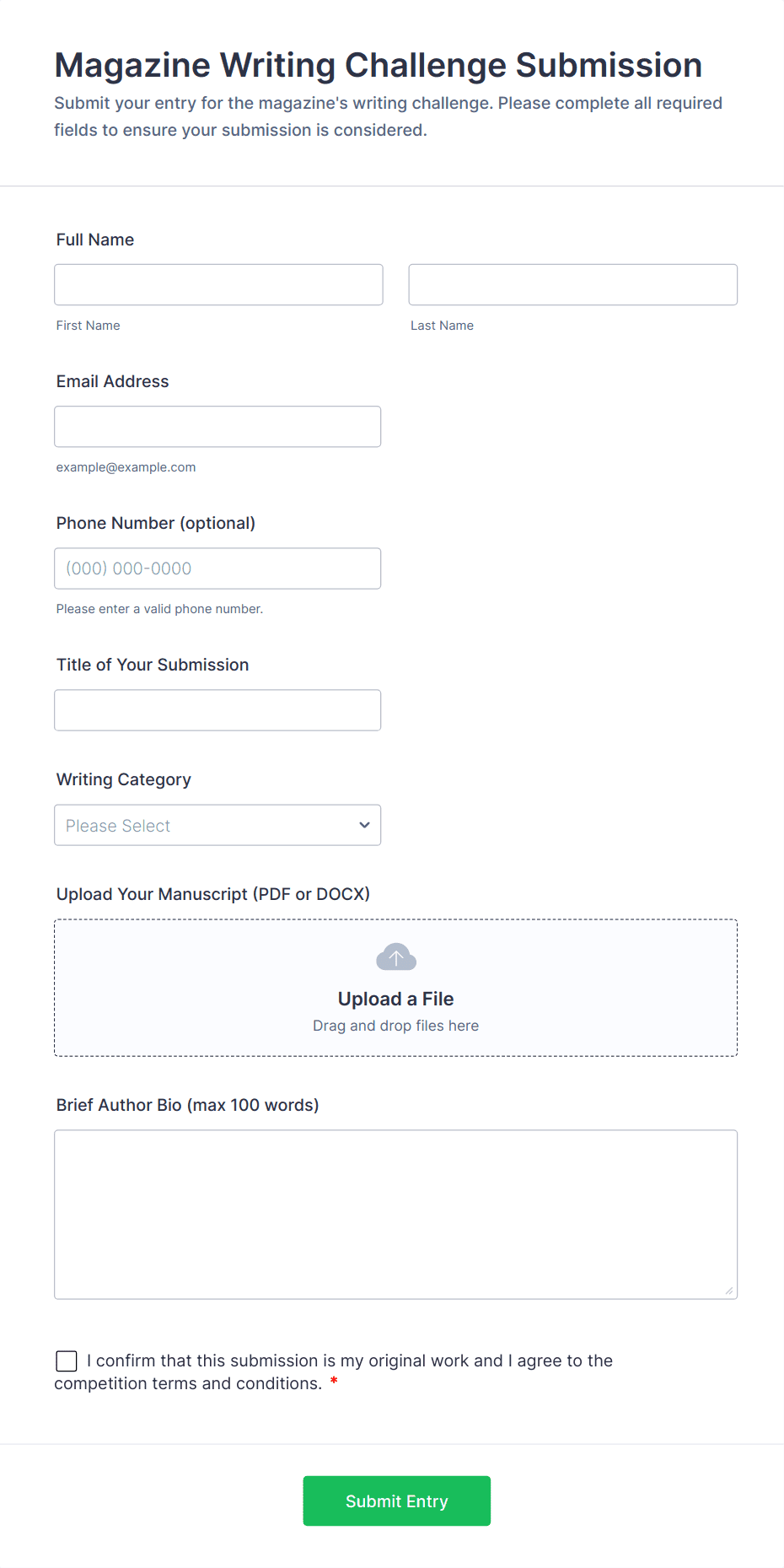Click the Email Address label
This screenshot has width=784, height=1568.
112,381
